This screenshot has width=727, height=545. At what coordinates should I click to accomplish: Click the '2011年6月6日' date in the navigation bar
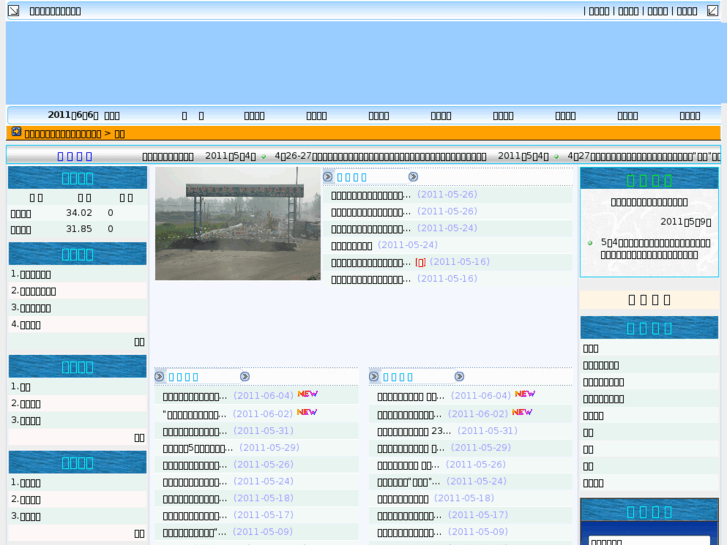pos(73,115)
